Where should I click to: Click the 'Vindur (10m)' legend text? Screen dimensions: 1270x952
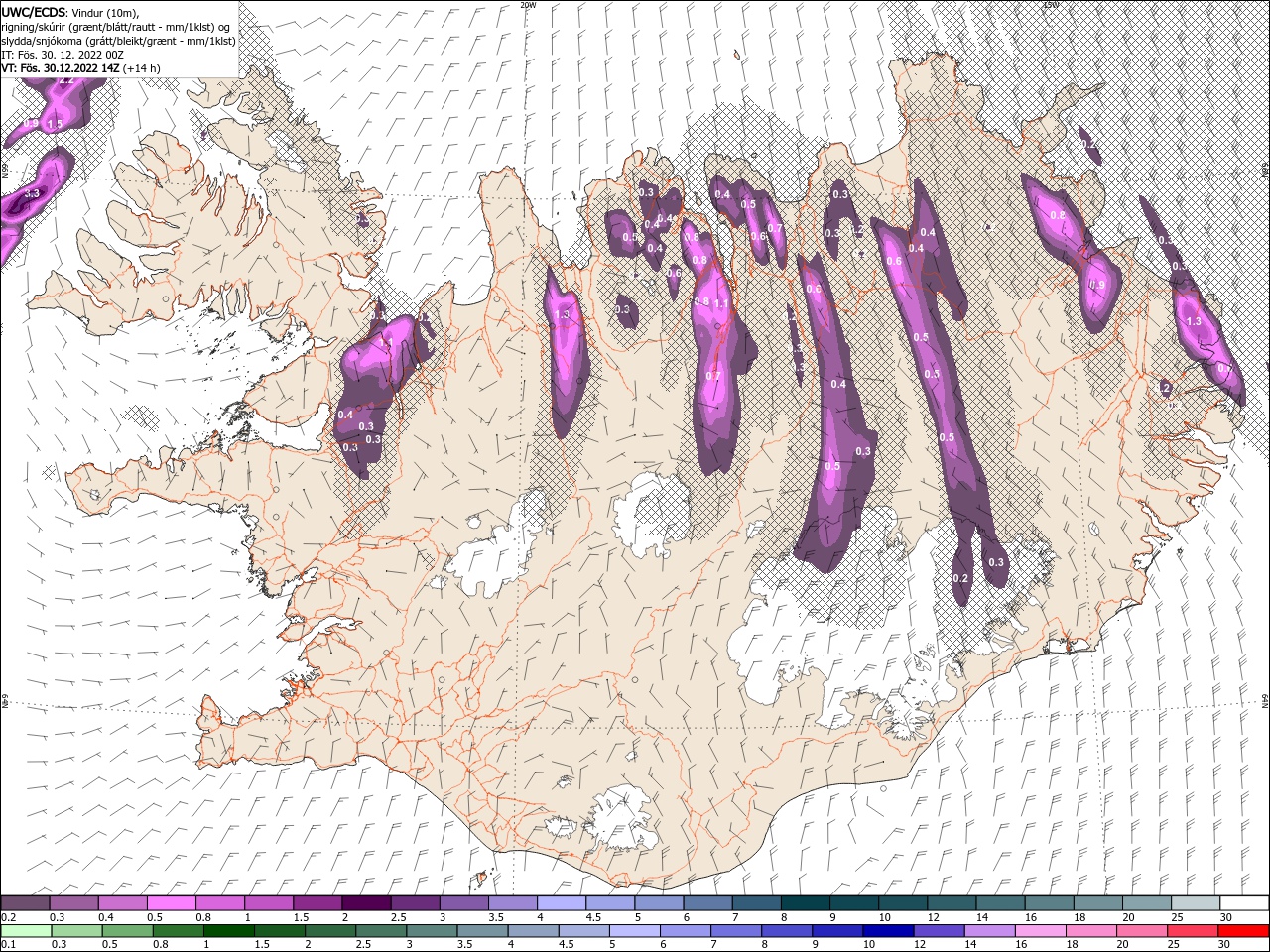click(105, 13)
